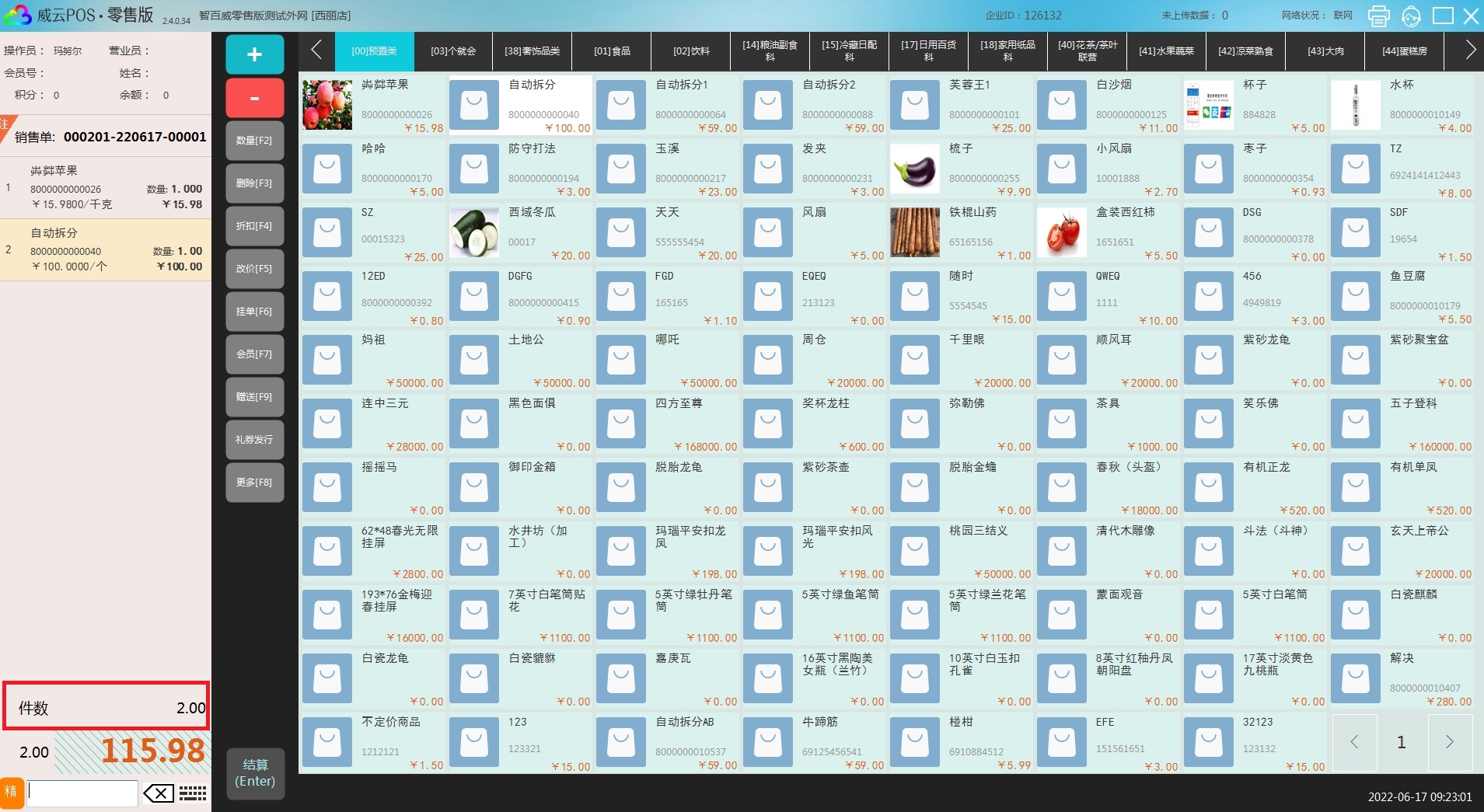
Task: Open the on-screen keyboard icon
Action: point(192,793)
